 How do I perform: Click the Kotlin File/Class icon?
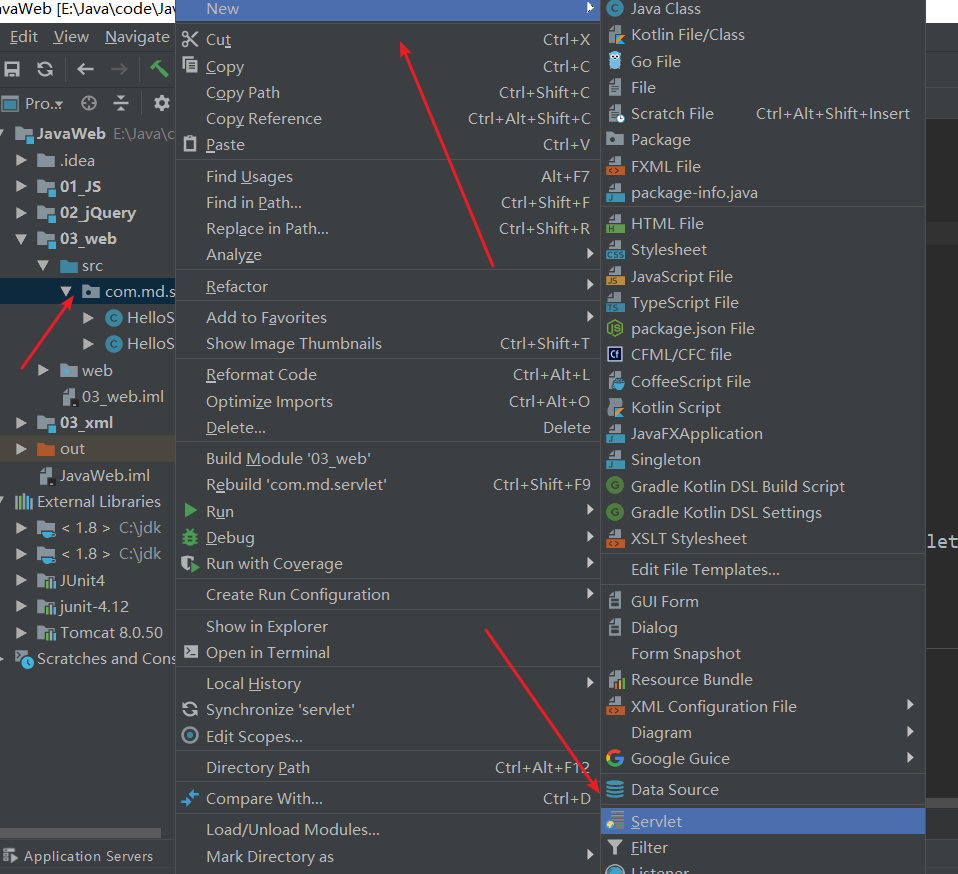point(616,35)
